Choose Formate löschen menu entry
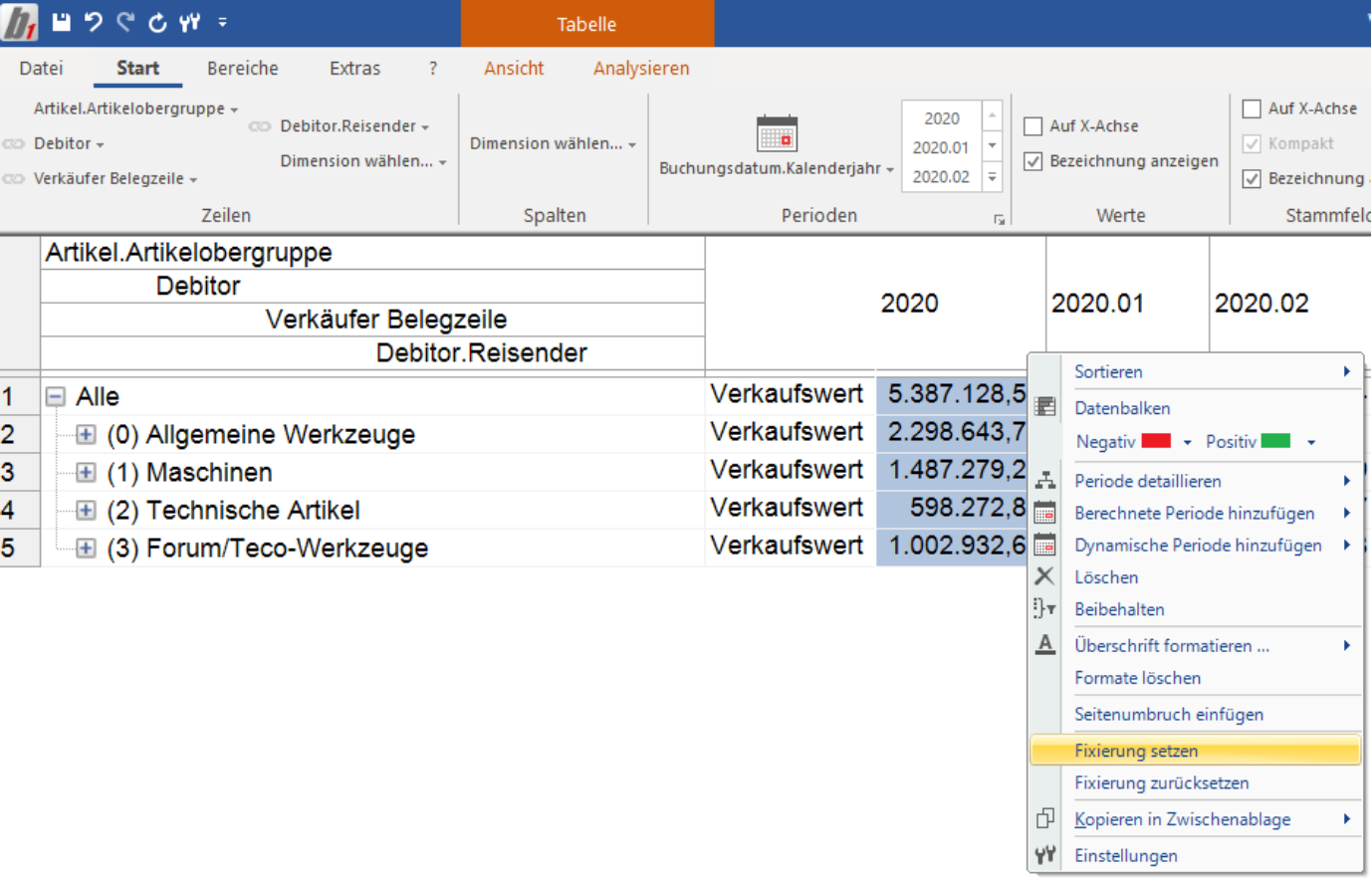 (x=1195, y=678)
